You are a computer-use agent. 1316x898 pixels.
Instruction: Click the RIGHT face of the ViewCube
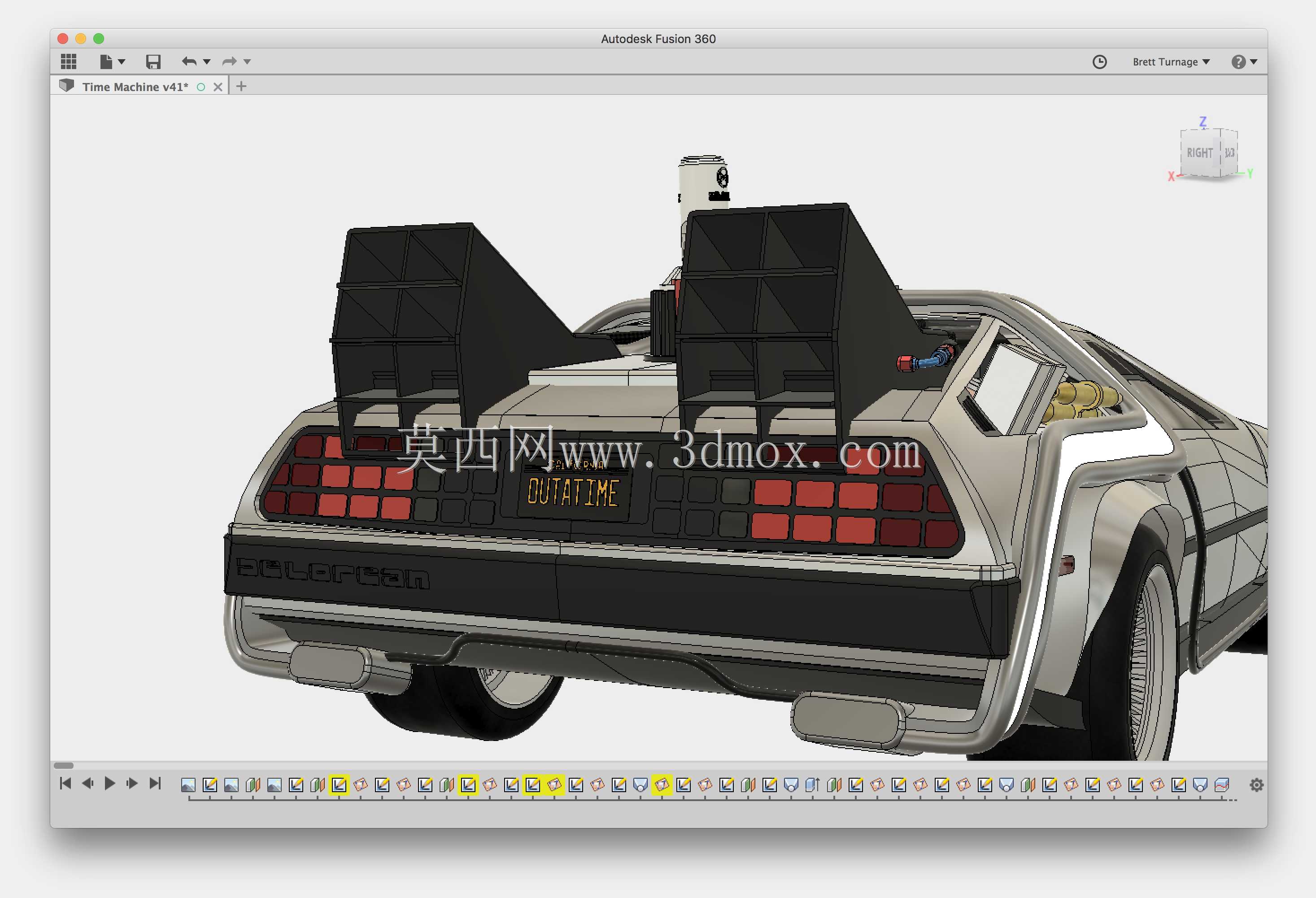point(1200,153)
